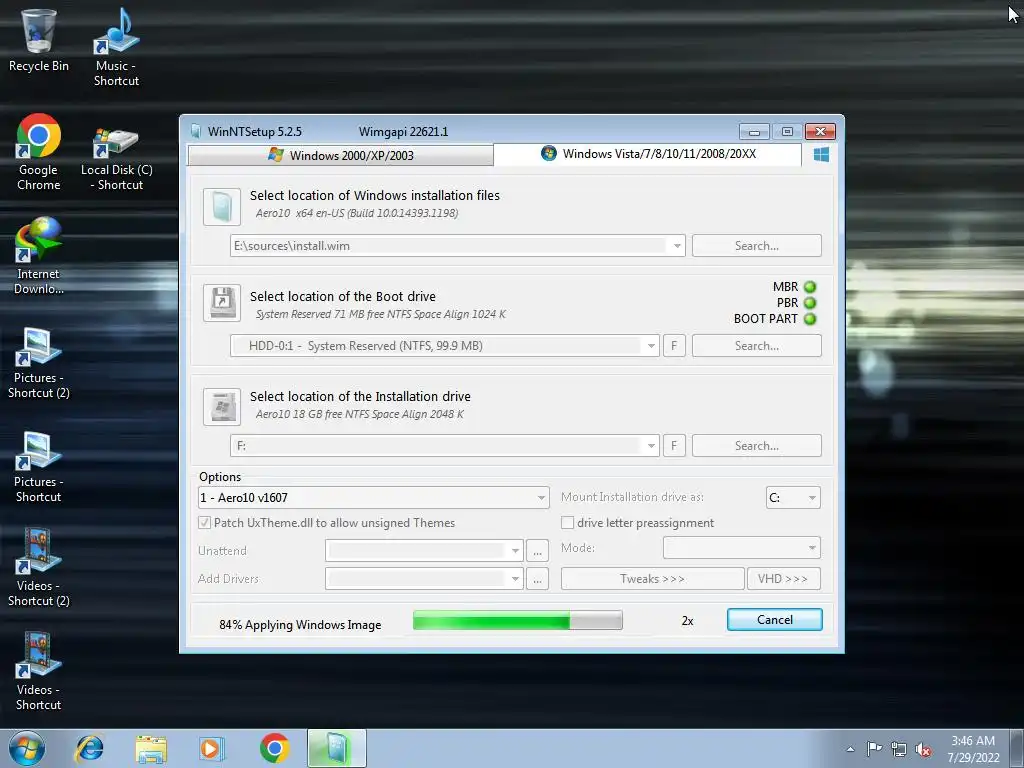Minimize the WinNTSetup window
This screenshot has width=1024, height=768.
click(x=754, y=132)
